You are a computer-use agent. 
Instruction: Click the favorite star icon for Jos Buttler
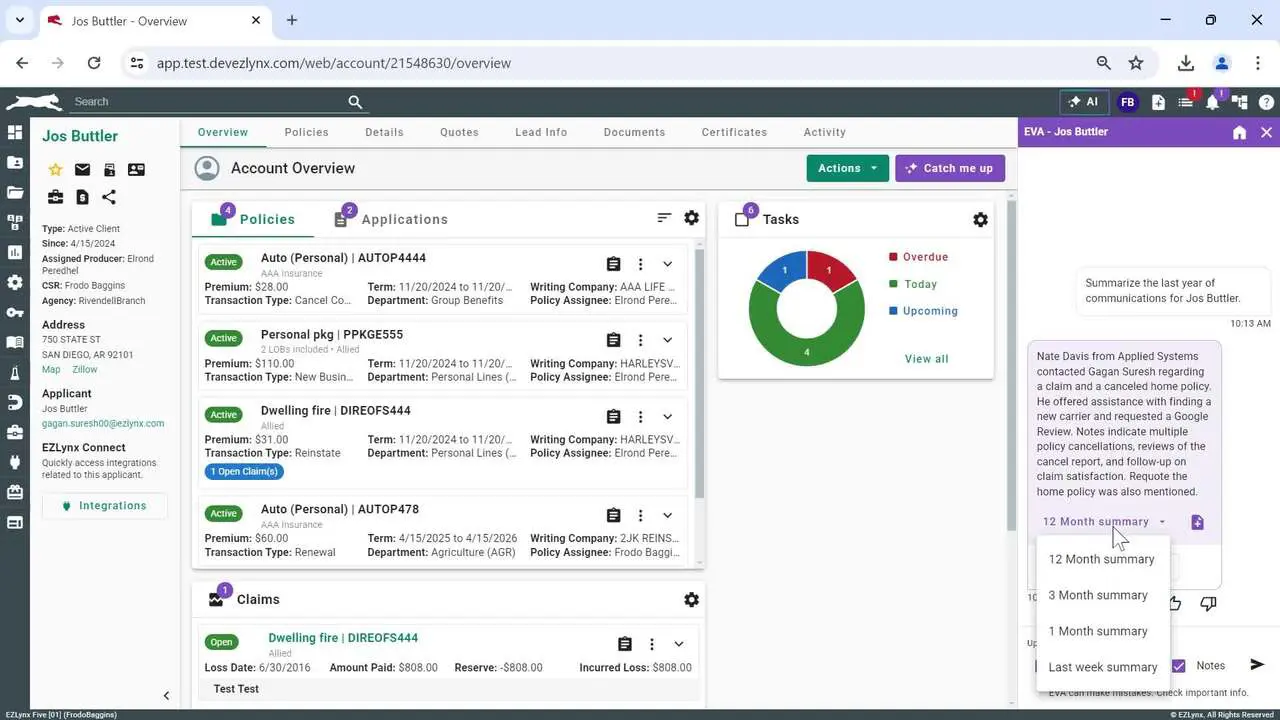point(56,170)
